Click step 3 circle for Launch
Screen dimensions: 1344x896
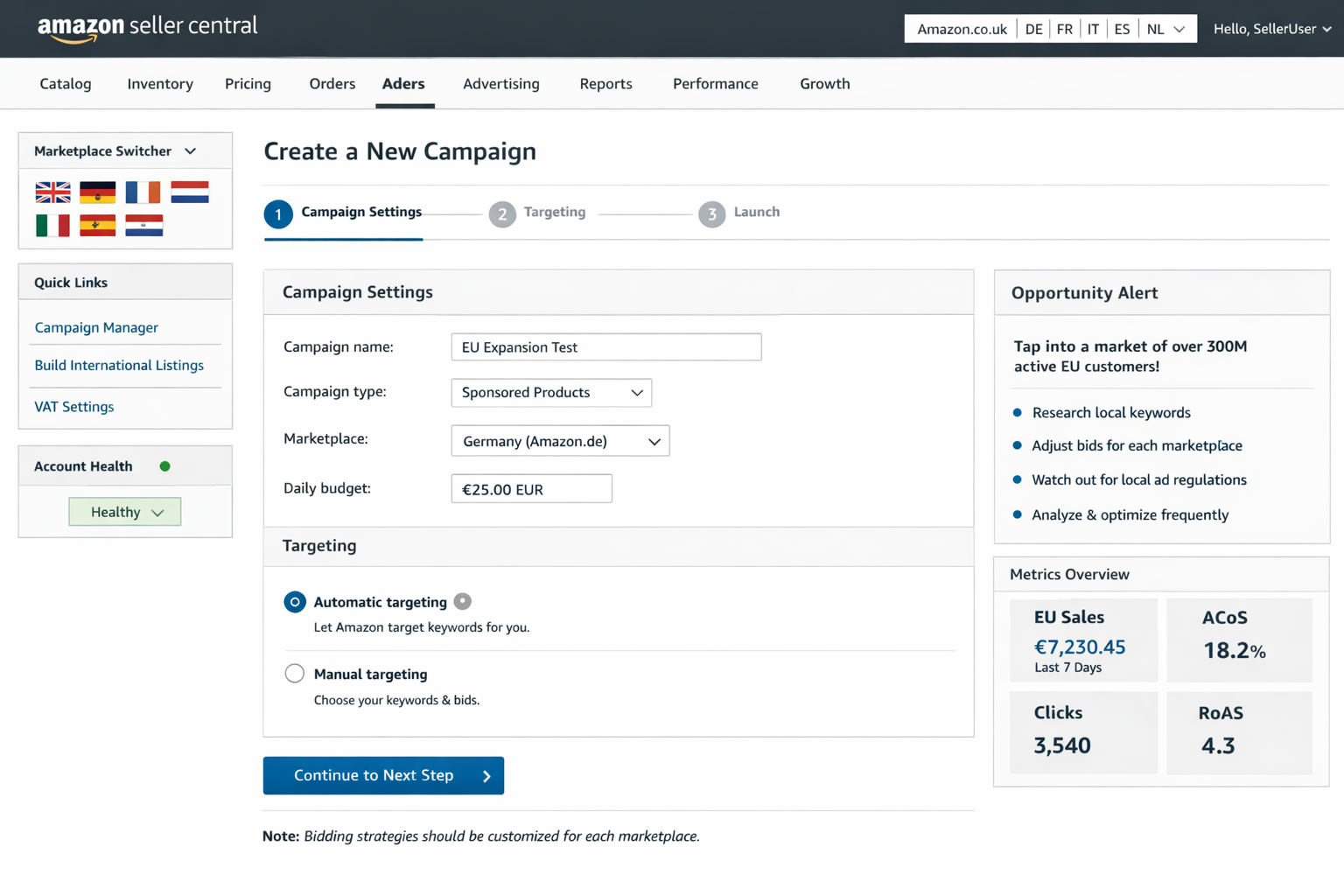(711, 213)
